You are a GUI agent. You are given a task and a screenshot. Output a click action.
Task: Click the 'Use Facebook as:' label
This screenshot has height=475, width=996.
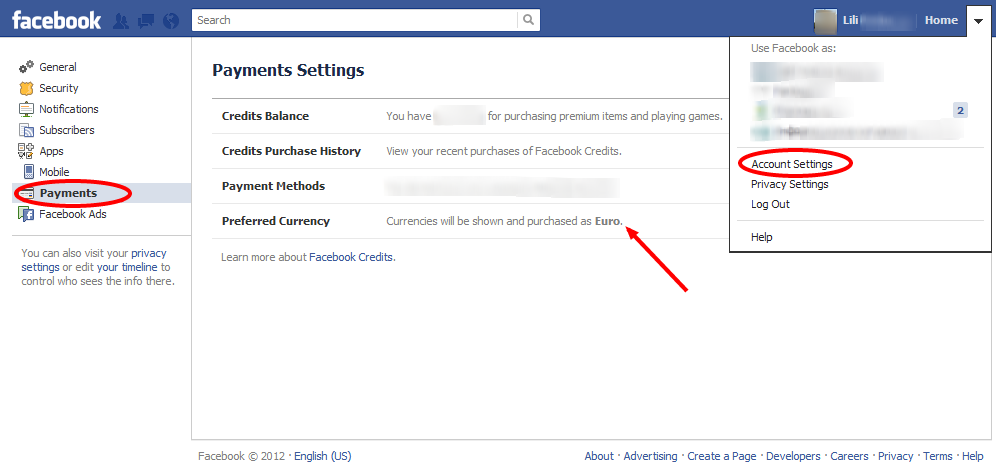(x=793, y=48)
